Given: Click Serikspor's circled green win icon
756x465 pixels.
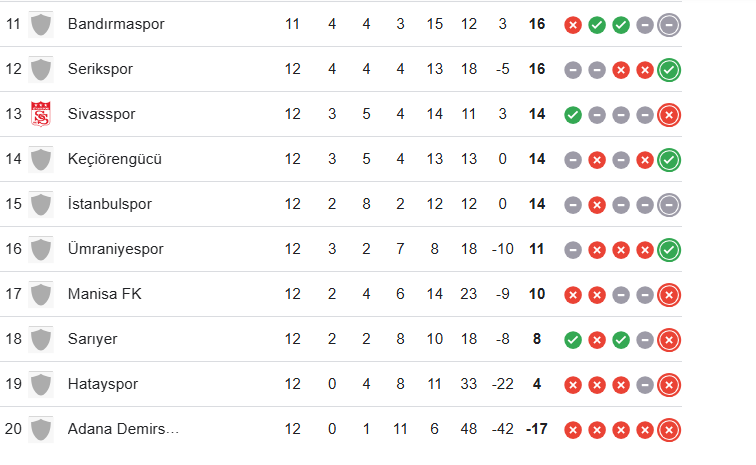Looking at the screenshot, I should click(x=670, y=70).
